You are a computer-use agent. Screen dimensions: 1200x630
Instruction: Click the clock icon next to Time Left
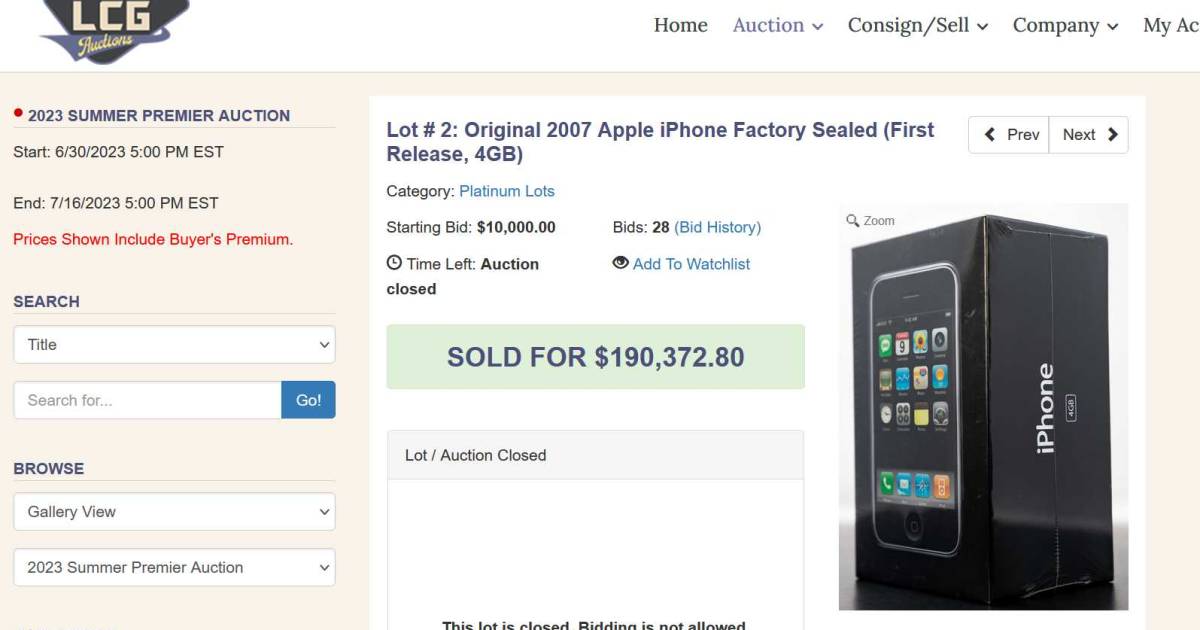pos(392,263)
